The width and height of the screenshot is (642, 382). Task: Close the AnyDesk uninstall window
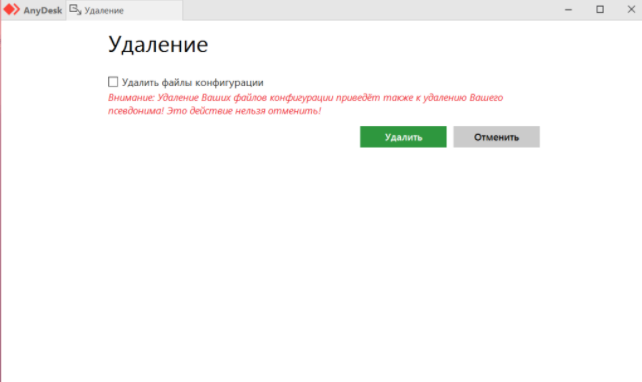point(631,9)
